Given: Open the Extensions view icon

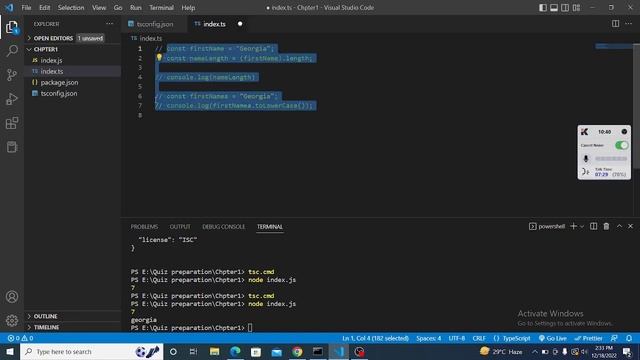Looking at the screenshot, I should (x=12, y=123).
